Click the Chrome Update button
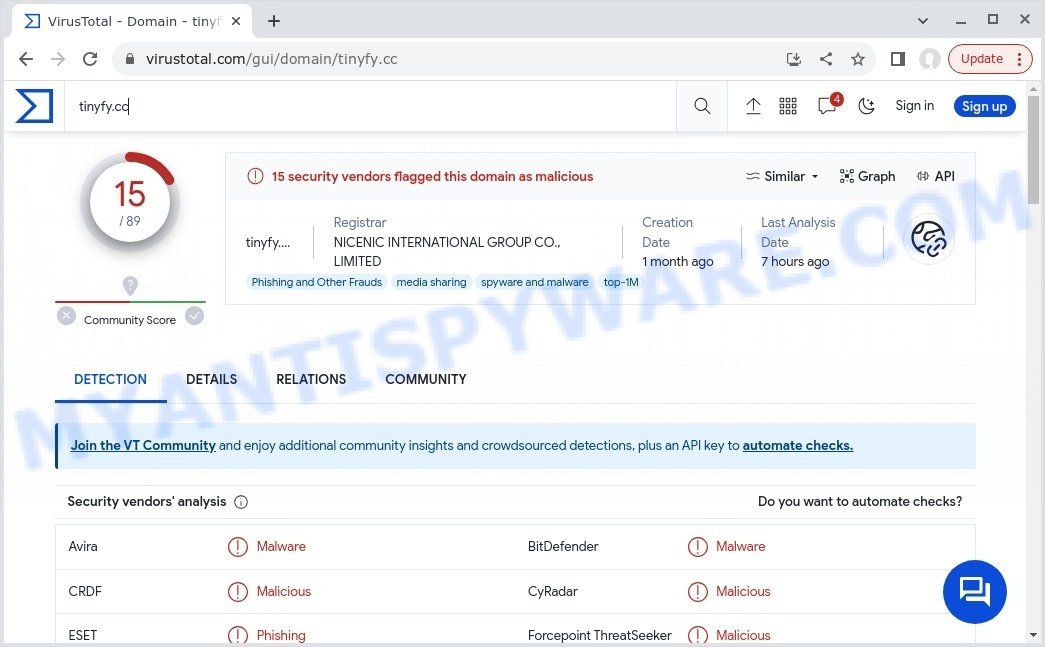This screenshot has height=647, width=1045. (x=990, y=59)
